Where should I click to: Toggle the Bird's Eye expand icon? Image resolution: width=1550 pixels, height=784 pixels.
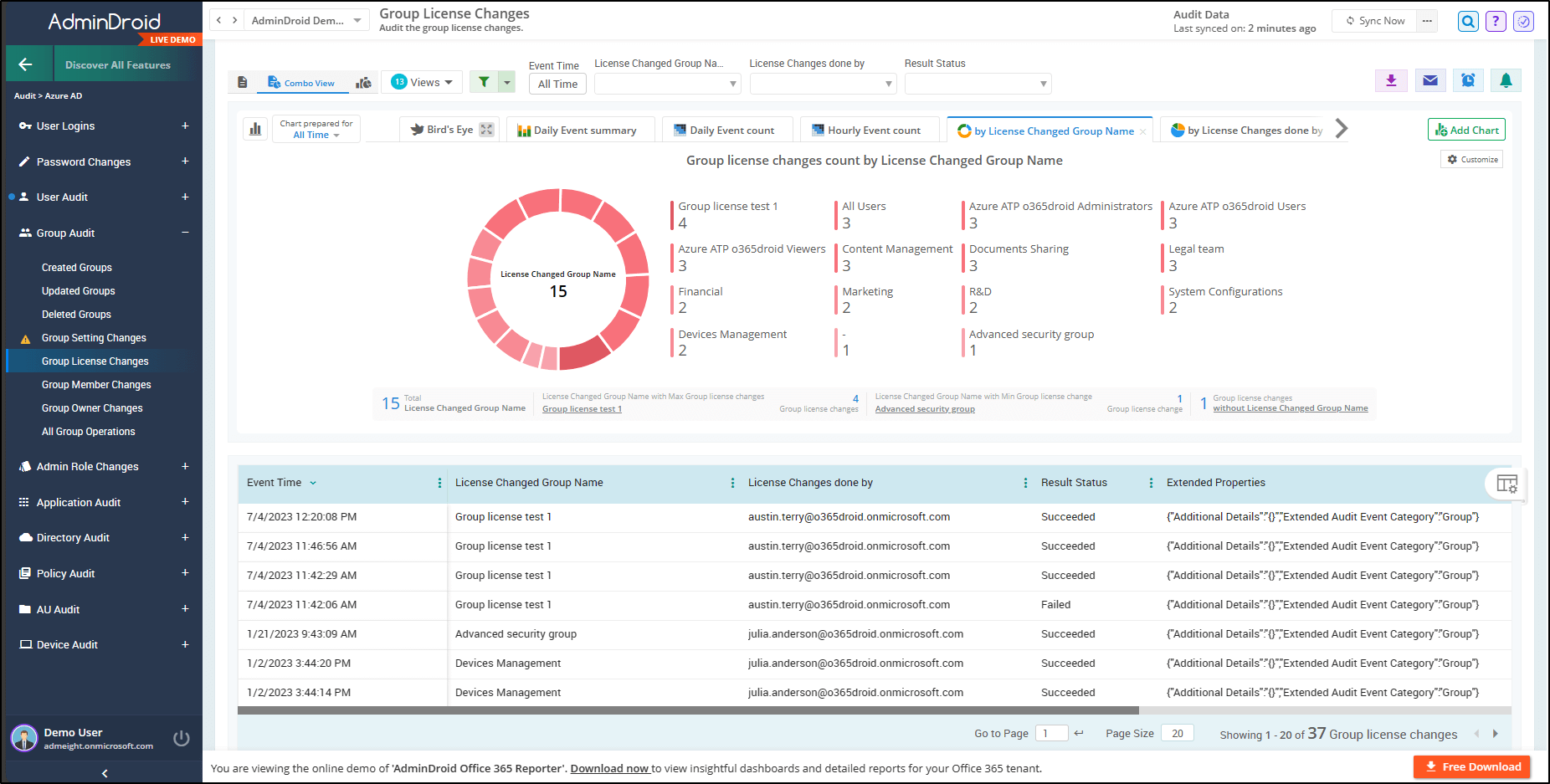pos(486,130)
